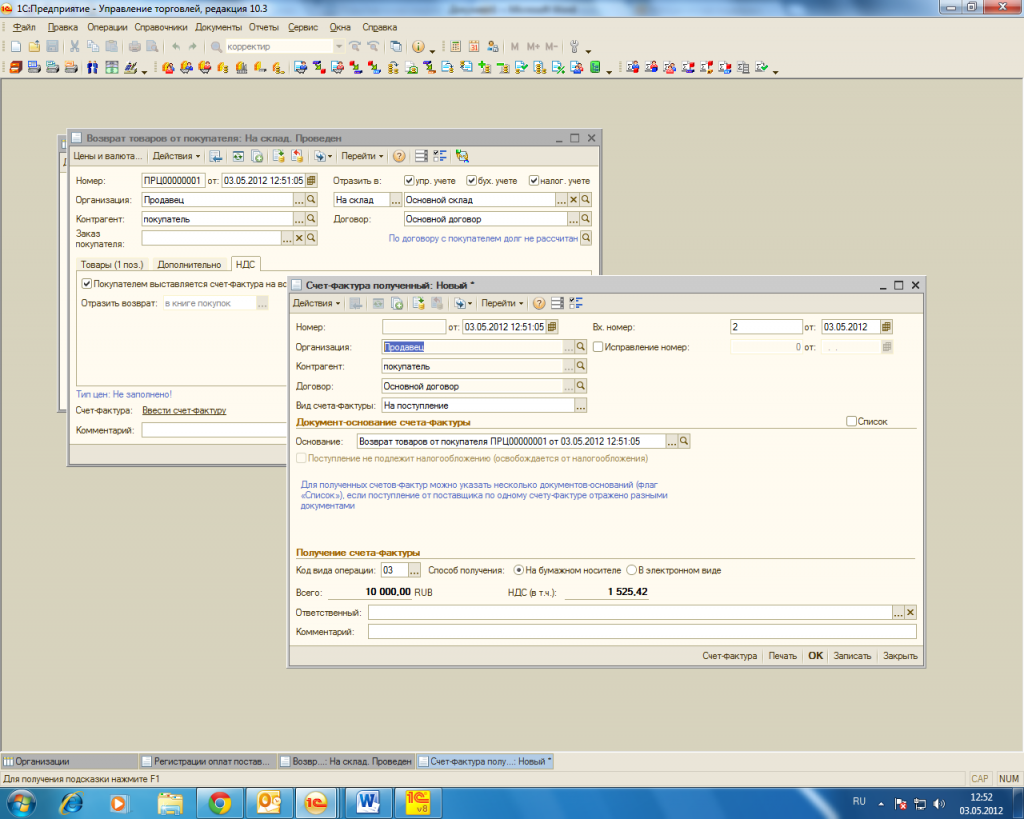
Task: Click the magnifier next to the Договор field in invoice
Action: (581, 386)
